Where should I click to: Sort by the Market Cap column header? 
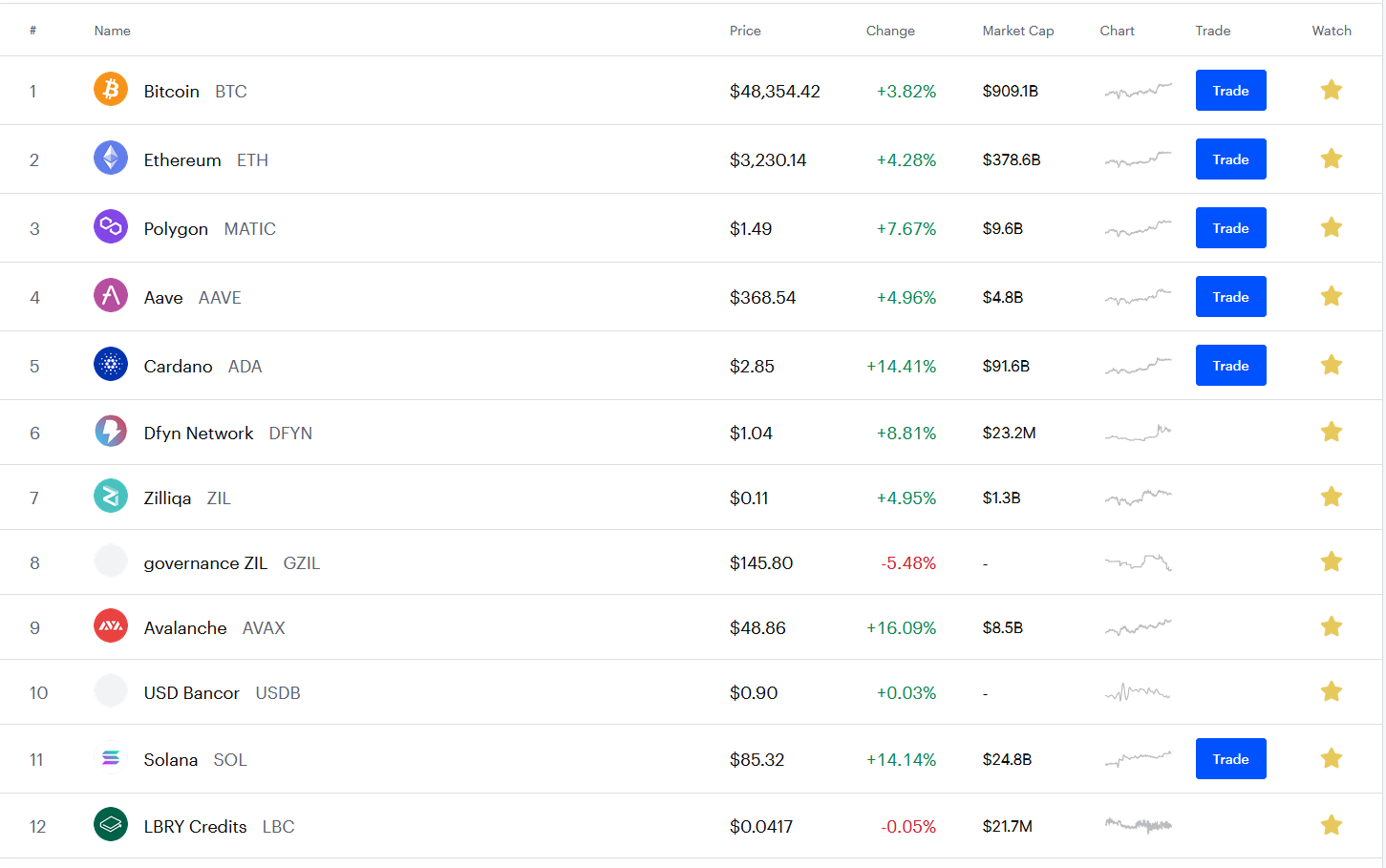(x=1018, y=31)
